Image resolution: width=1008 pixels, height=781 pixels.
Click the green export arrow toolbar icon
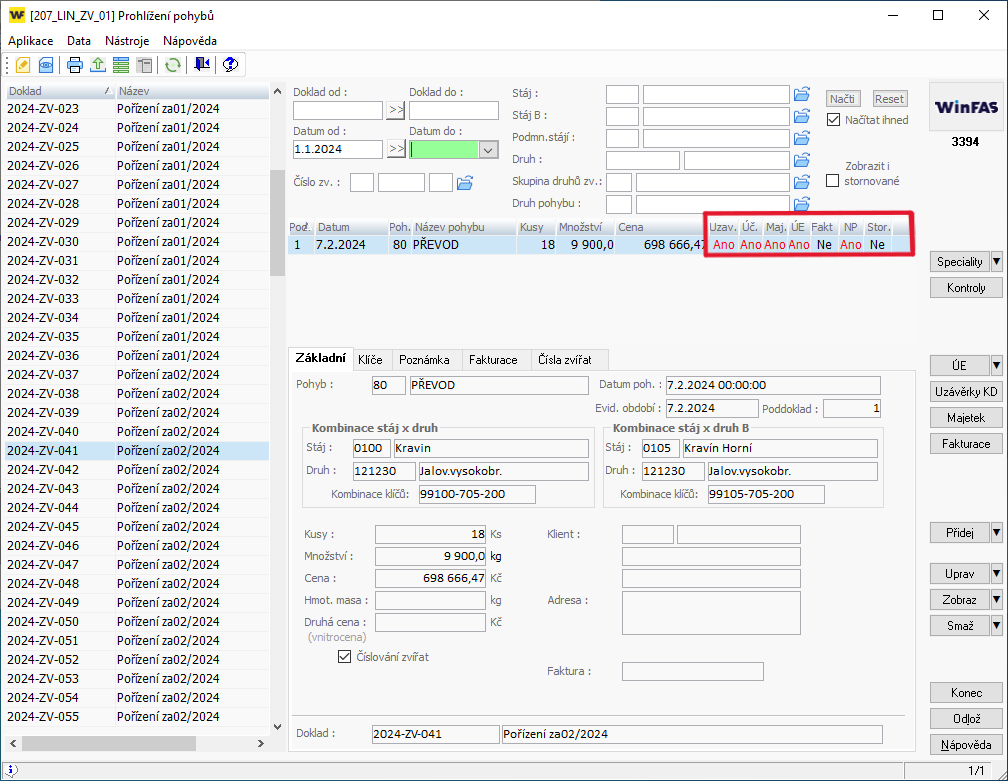tap(98, 65)
